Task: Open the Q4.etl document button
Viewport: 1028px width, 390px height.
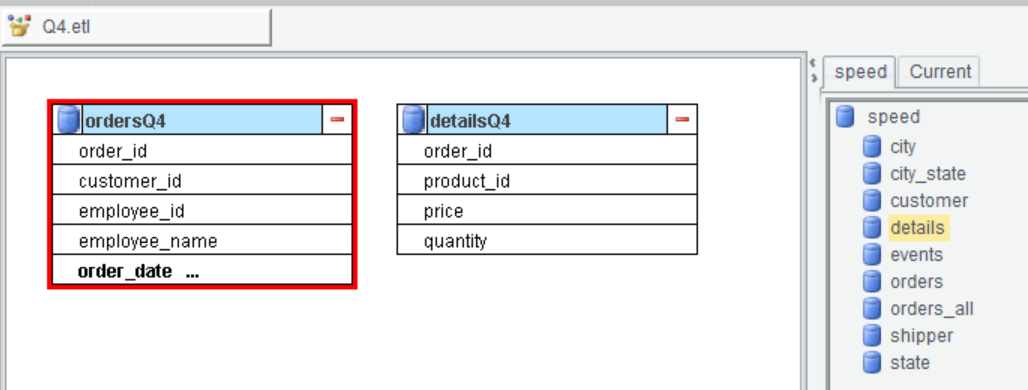Action: coord(136,28)
